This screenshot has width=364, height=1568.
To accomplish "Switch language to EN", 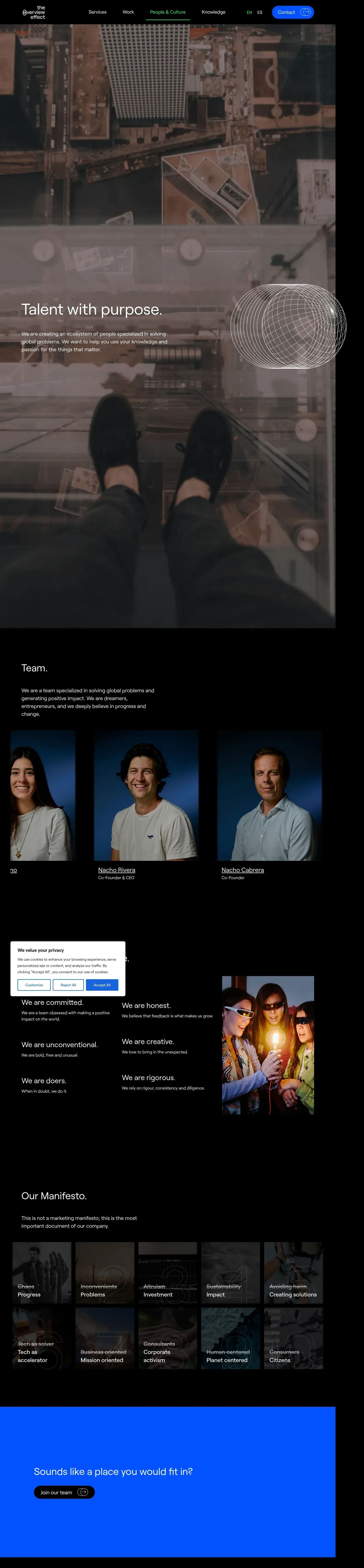I will point(250,12).
